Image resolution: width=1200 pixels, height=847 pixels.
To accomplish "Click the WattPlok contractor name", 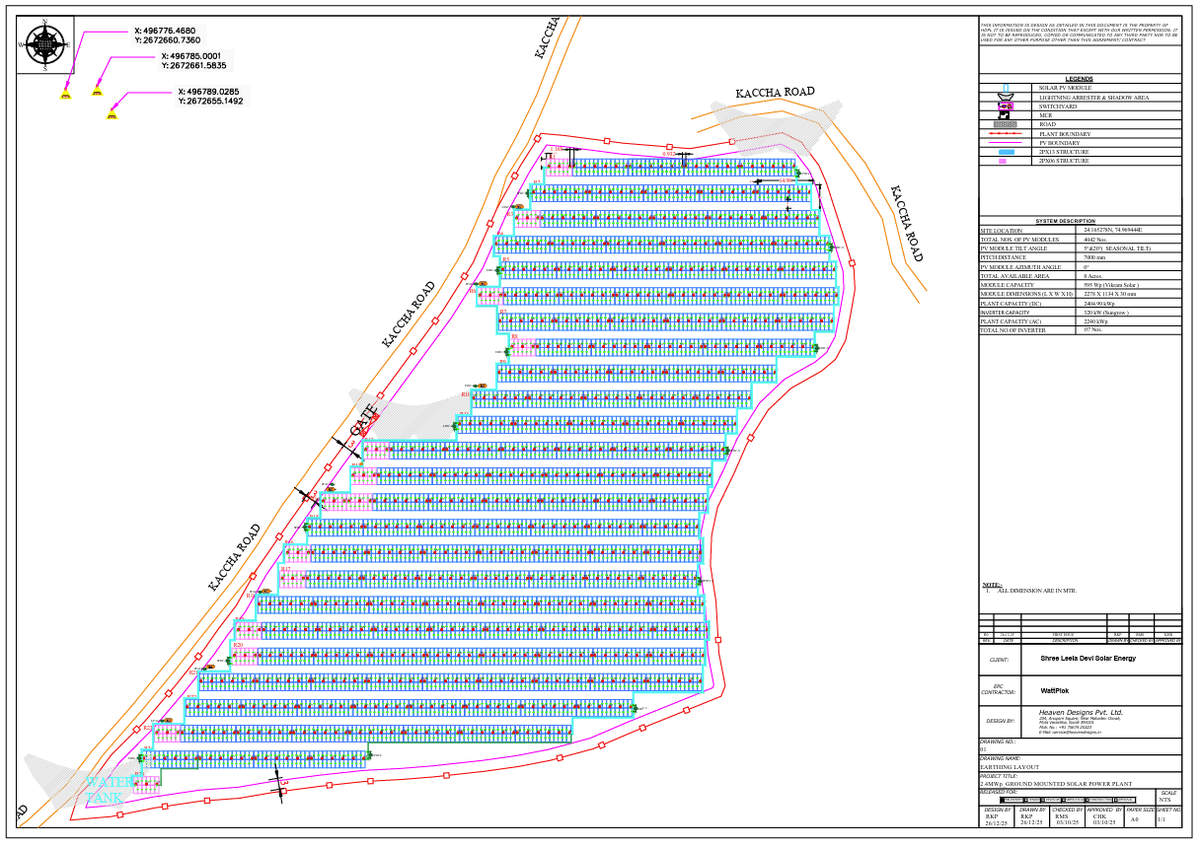I will coord(1054,689).
